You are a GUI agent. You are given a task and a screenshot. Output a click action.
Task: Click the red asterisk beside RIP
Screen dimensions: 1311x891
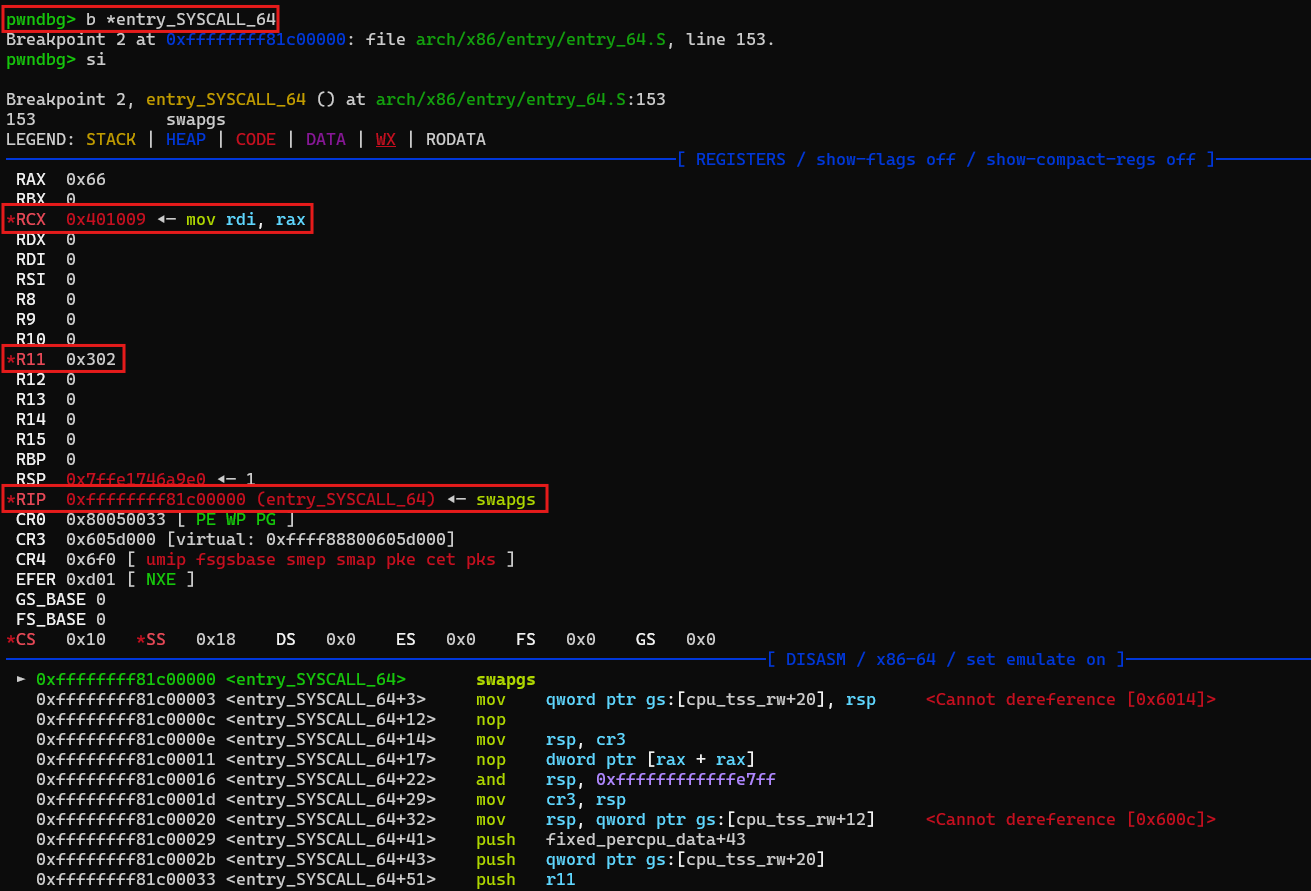point(11,500)
